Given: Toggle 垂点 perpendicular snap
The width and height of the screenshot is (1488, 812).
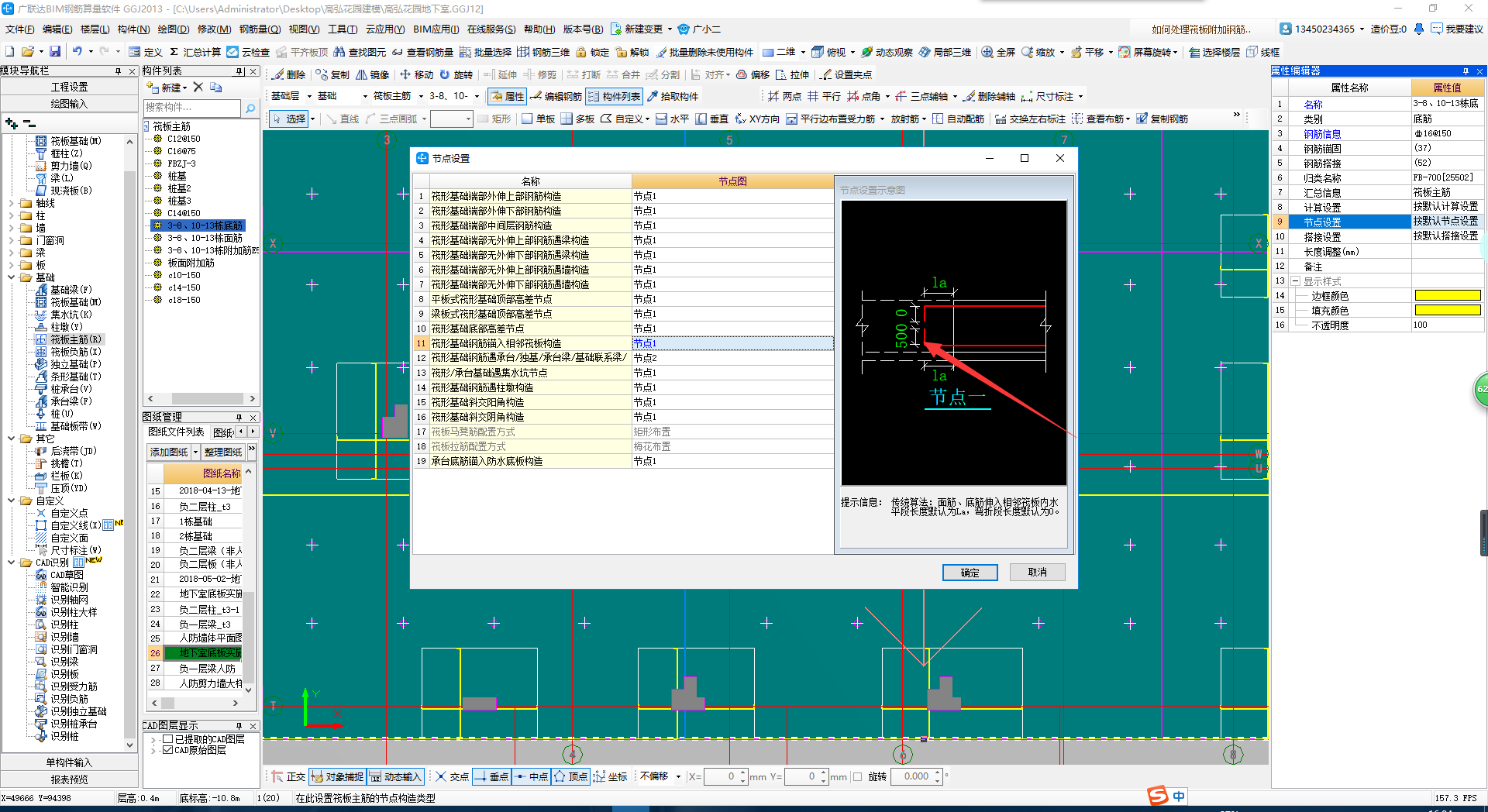Looking at the screenshot, I should point(491,776).
